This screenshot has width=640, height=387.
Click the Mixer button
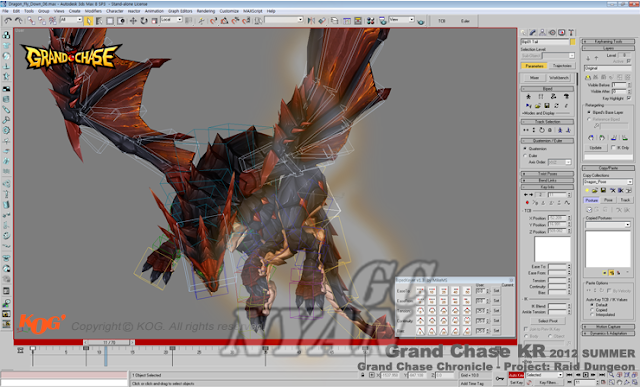click(x=534, y=78)
